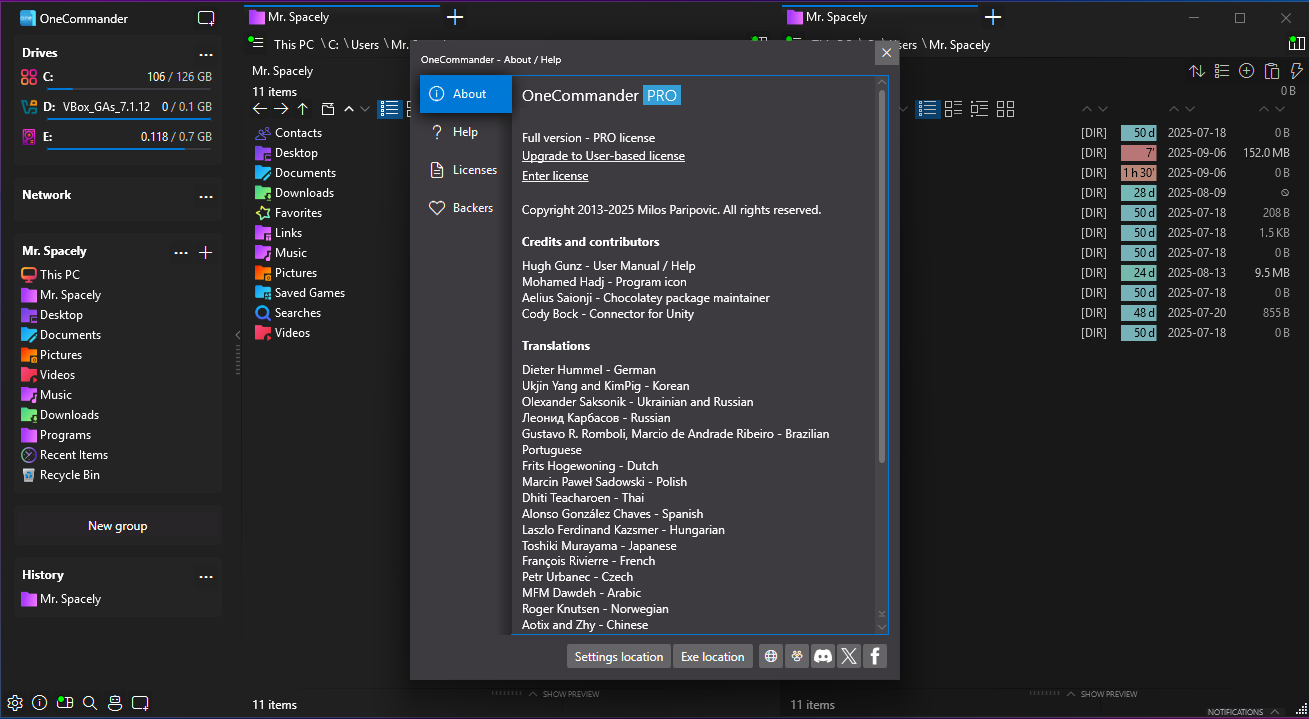This screenshot has height=719, width=1309.
Task: Open the Enter license link
Action: pos(555,176)
